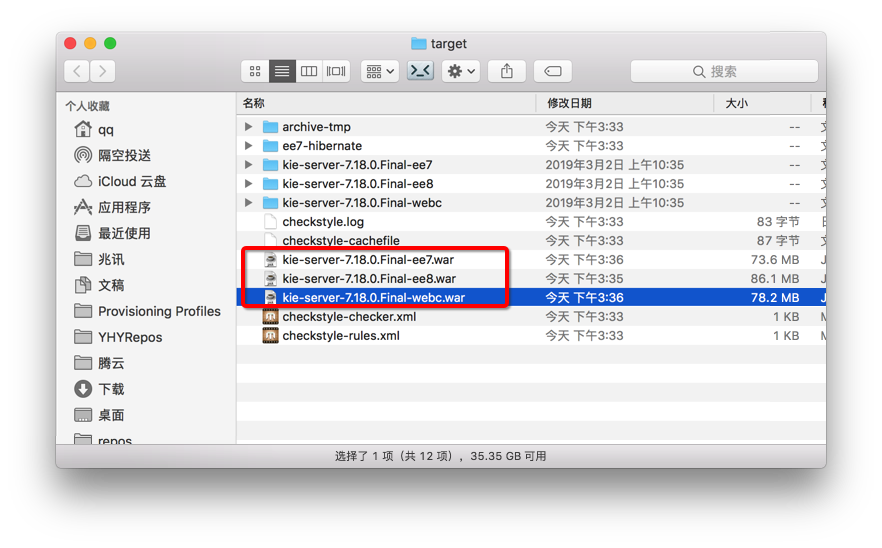This screenshot has height=548, width=882.
Task: Select the checkstyle.log file
Action: pos(323,222)
